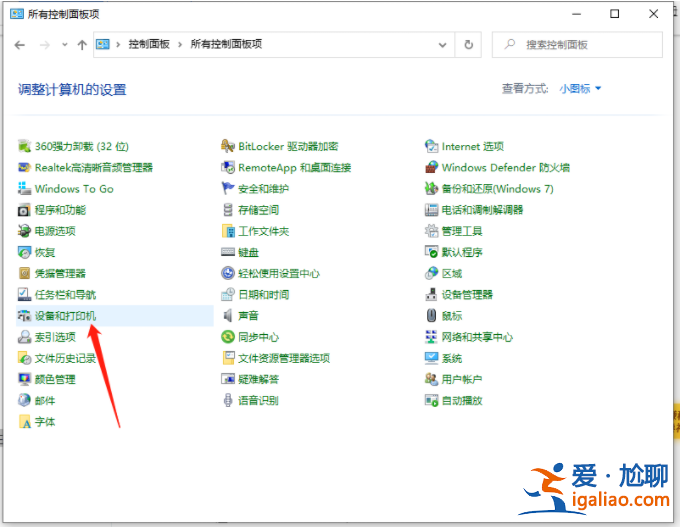
Task: Click the 键盘 keyboard icon
Action: (228, 252)
